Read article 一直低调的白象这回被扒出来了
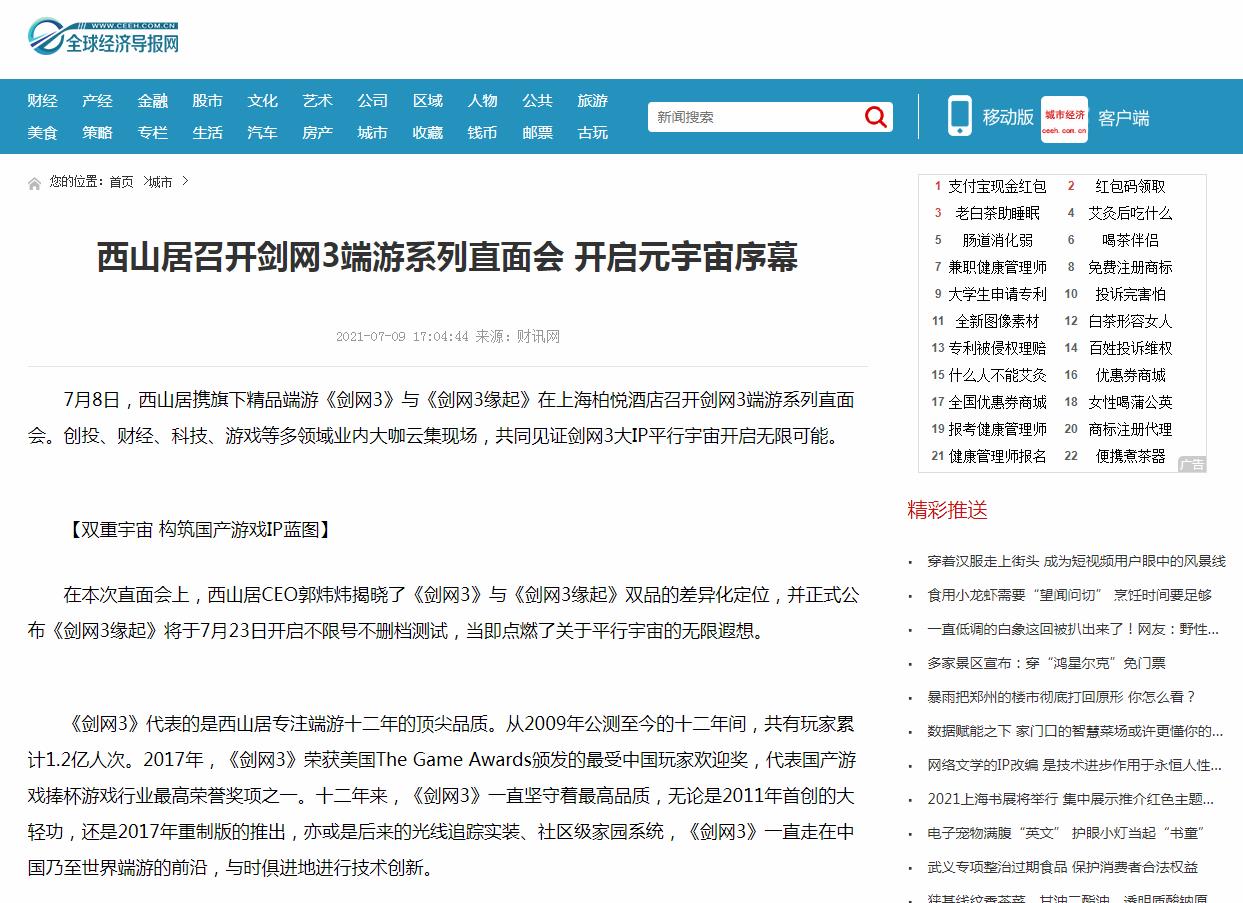 click(1073, 629)
